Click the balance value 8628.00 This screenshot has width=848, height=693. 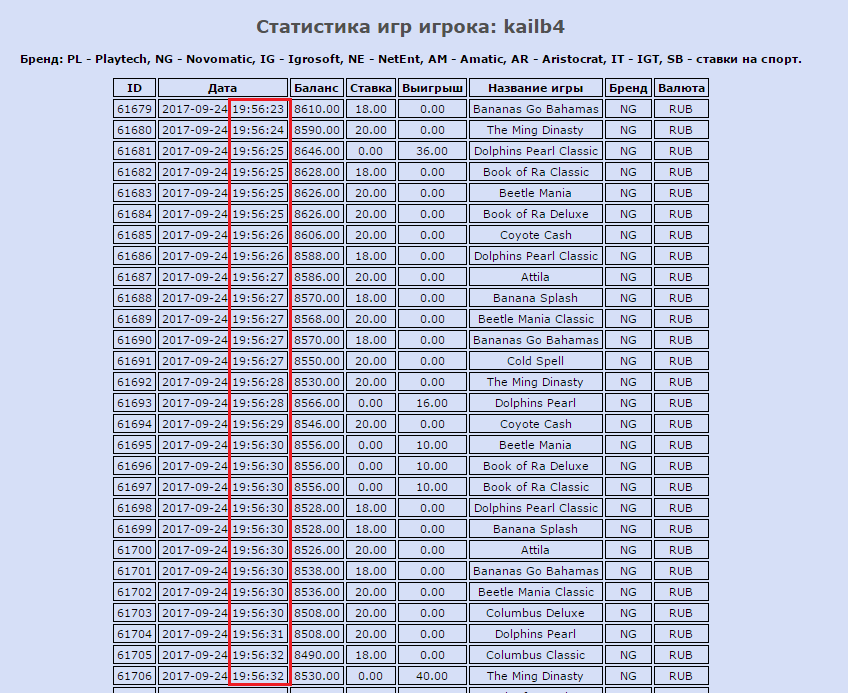[317, 172]
